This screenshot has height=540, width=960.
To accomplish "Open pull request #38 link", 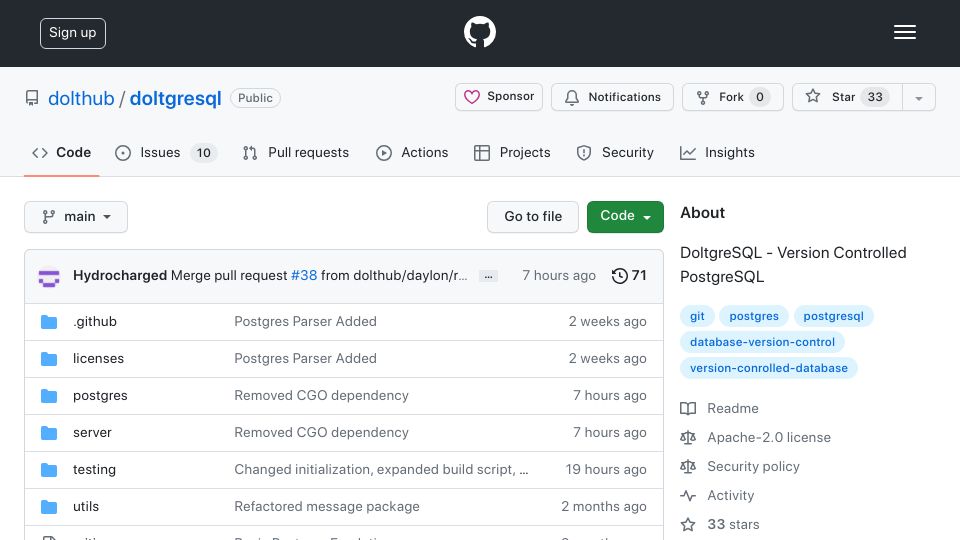I will click(304, 276).
